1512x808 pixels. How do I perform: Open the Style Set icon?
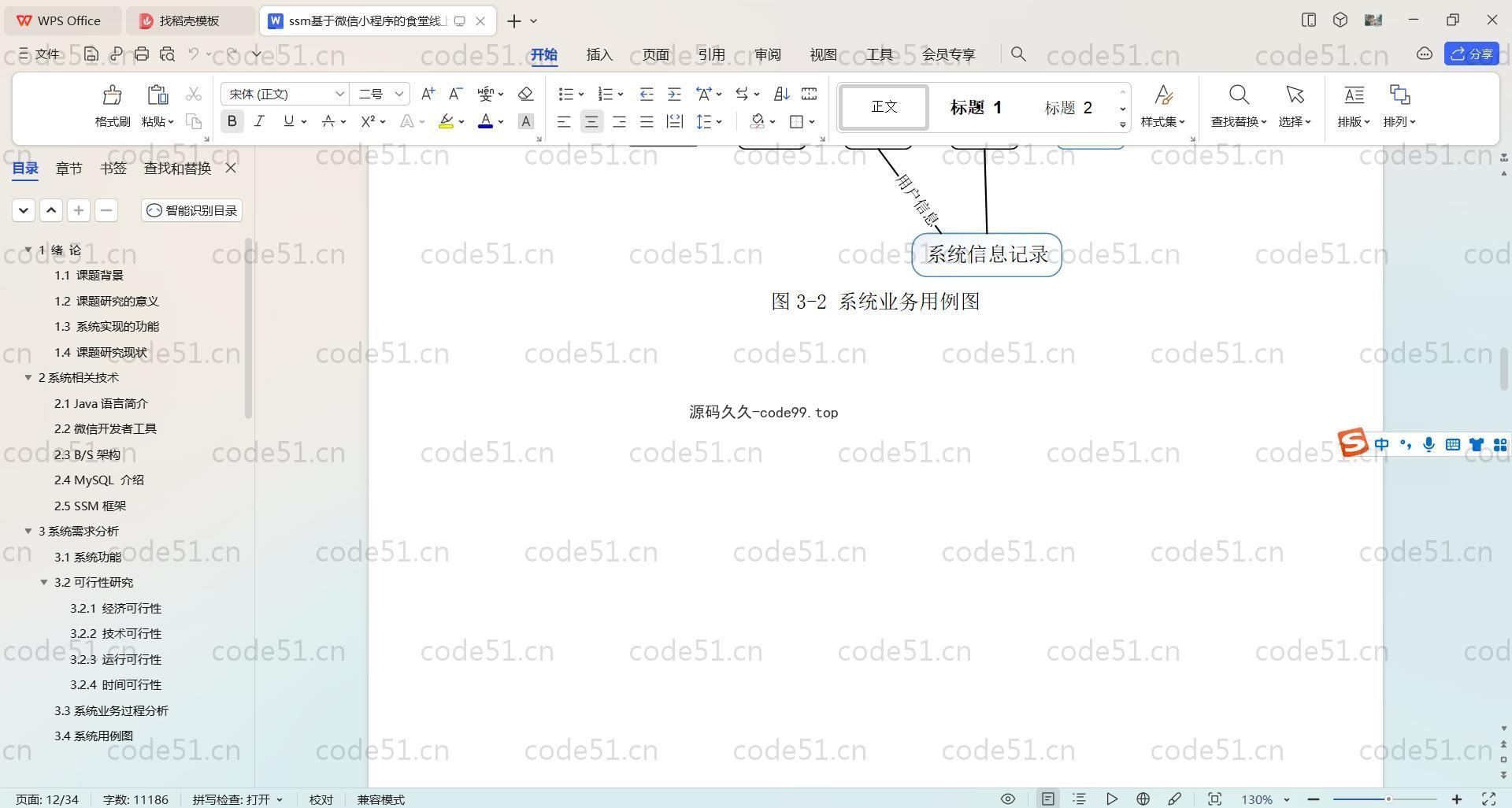click(x=1162, y=95)
